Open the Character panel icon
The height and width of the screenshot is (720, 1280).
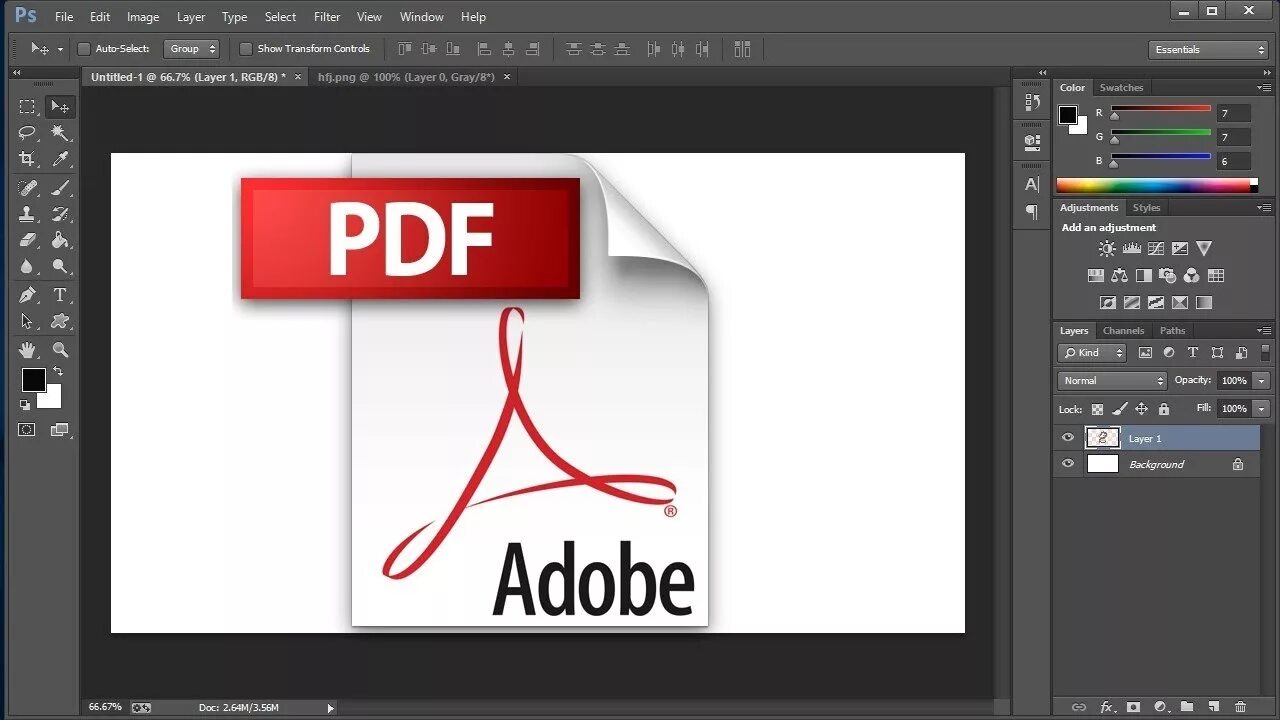[1032, 184]
